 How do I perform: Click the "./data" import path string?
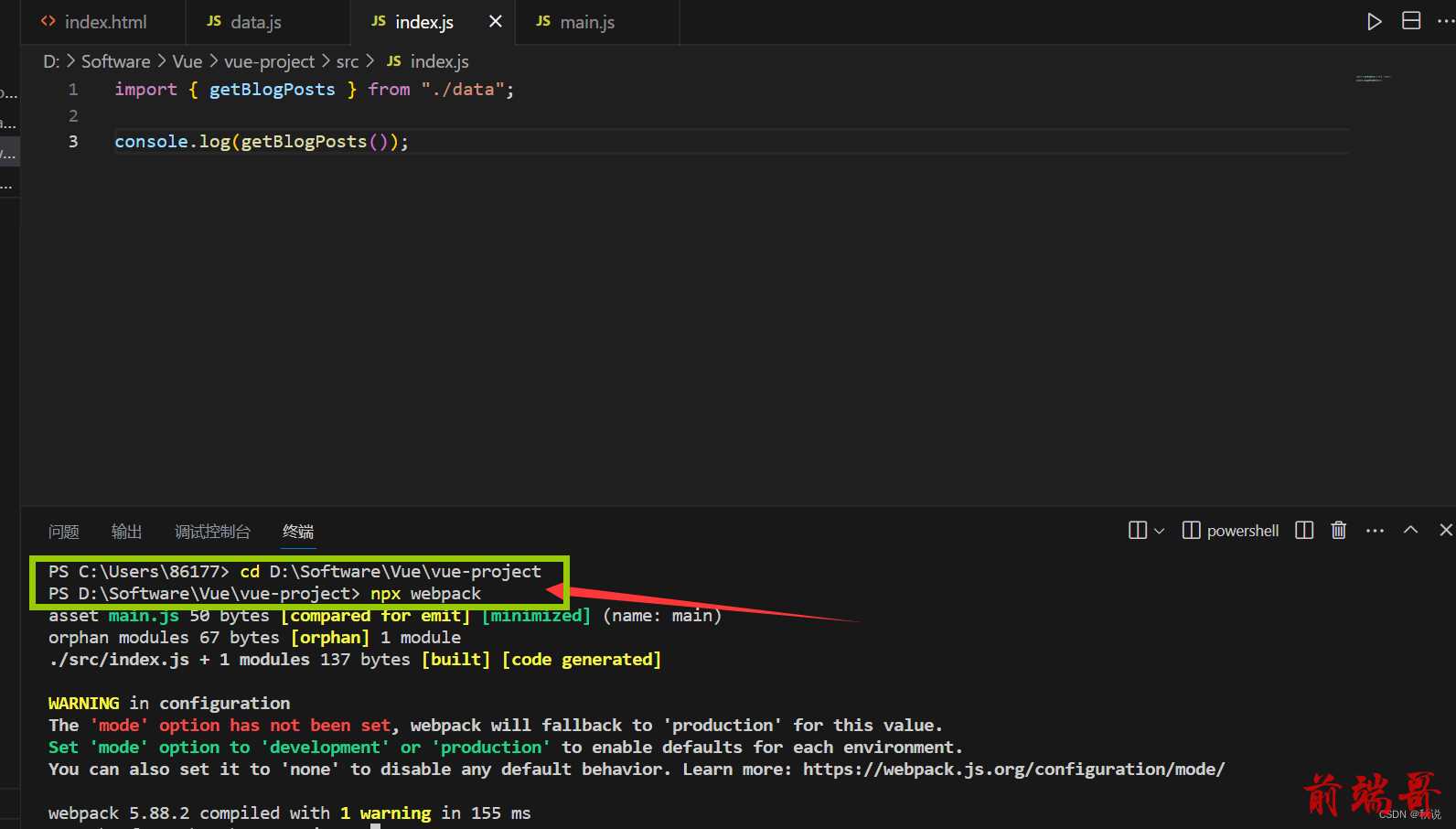point(463,90)
